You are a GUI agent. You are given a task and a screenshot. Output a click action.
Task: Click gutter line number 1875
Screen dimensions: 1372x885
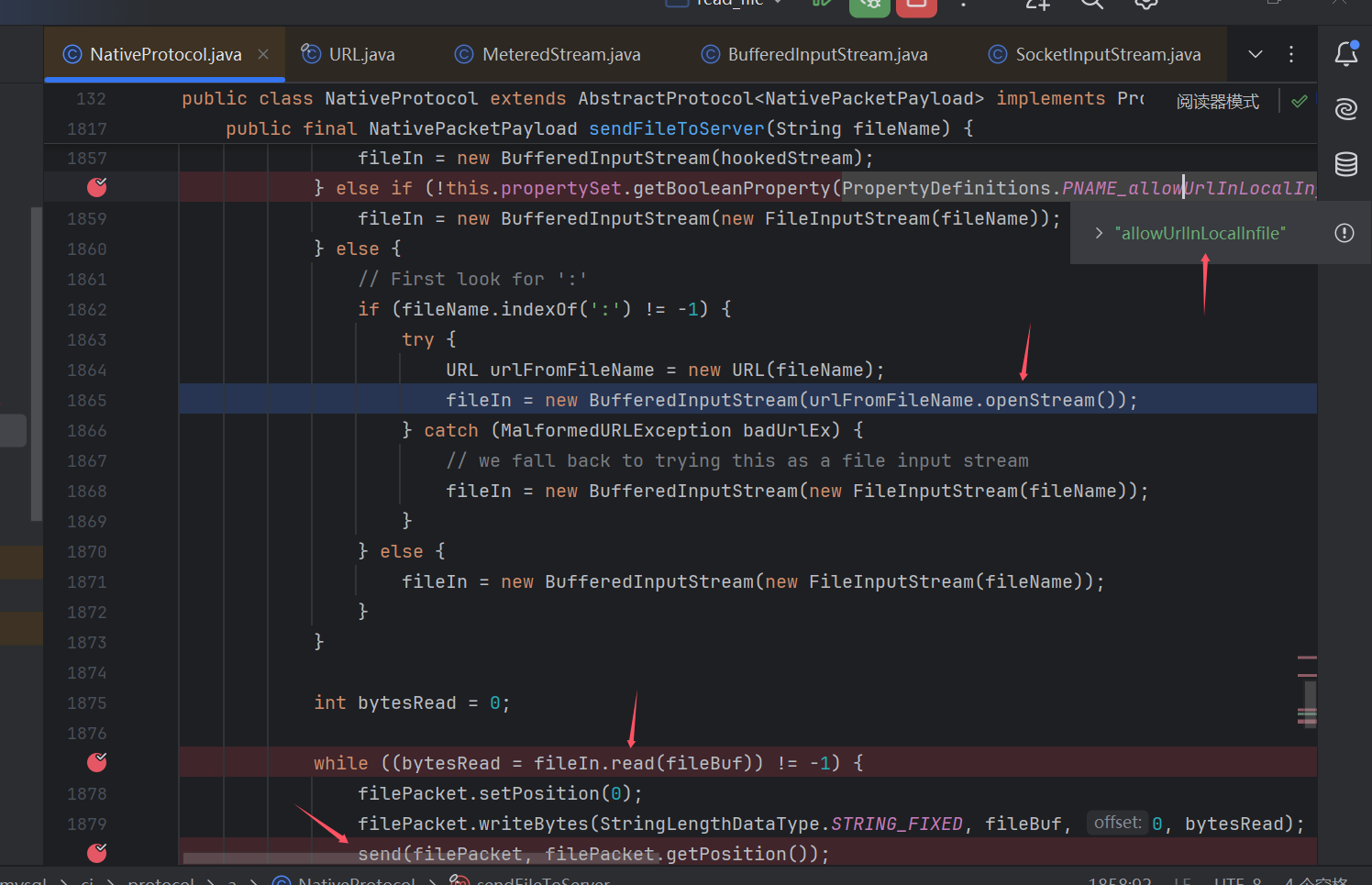coord(87,702)
